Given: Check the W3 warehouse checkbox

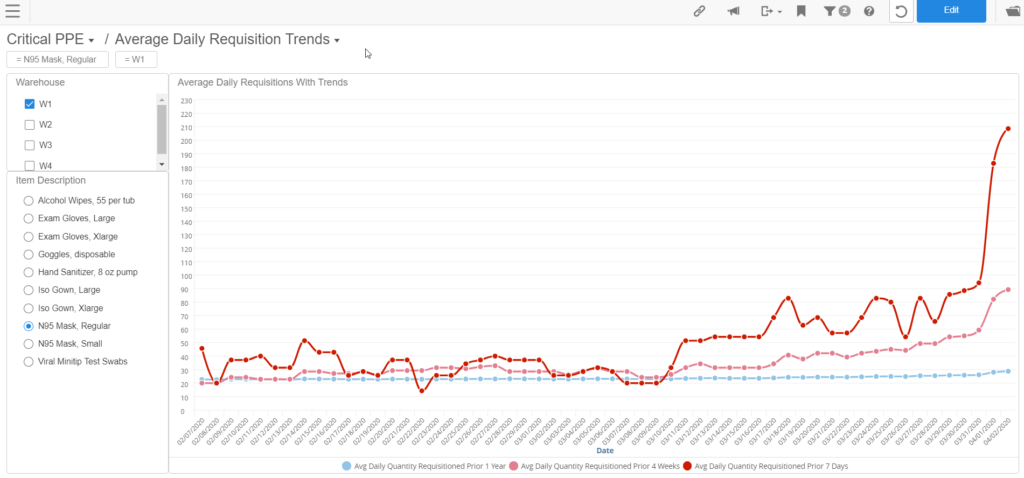Looking at the screenshot, I should coord(30,145).
